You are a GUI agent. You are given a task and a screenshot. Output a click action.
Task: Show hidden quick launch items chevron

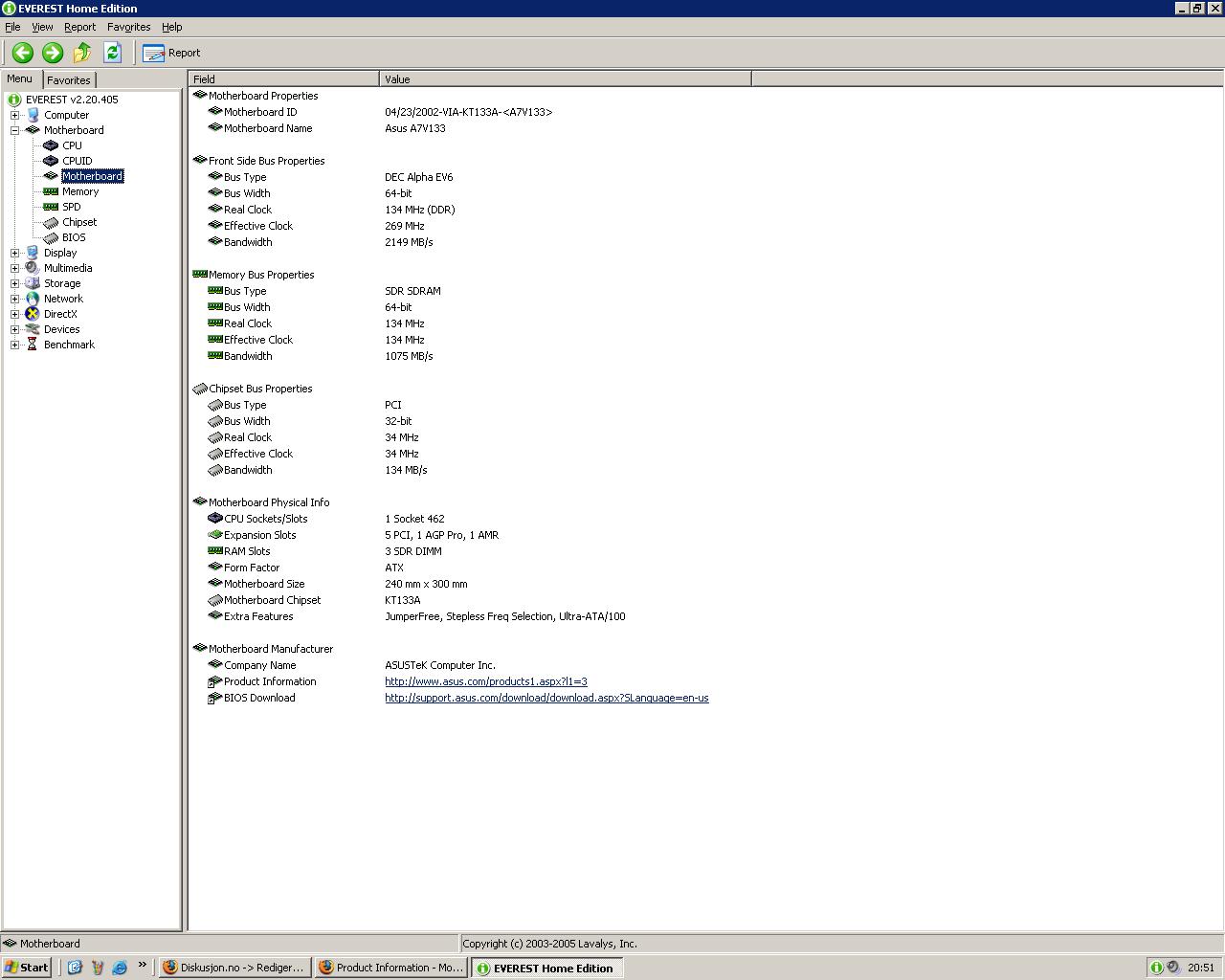(x=142, y=965)
